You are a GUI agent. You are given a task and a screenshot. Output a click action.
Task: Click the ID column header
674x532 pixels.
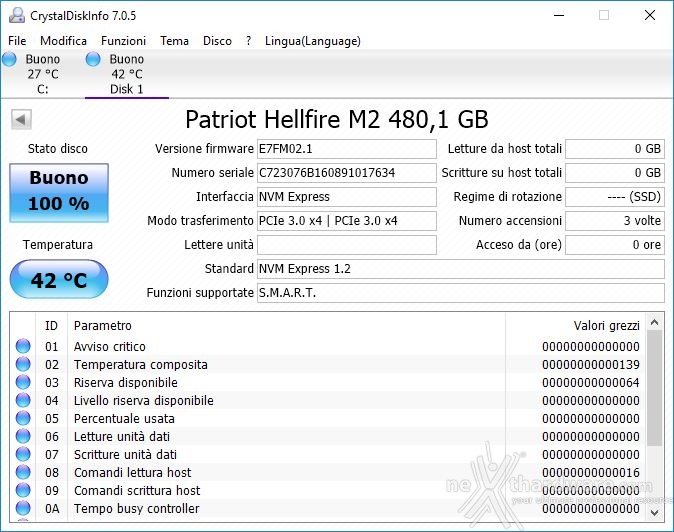point(51,326)
